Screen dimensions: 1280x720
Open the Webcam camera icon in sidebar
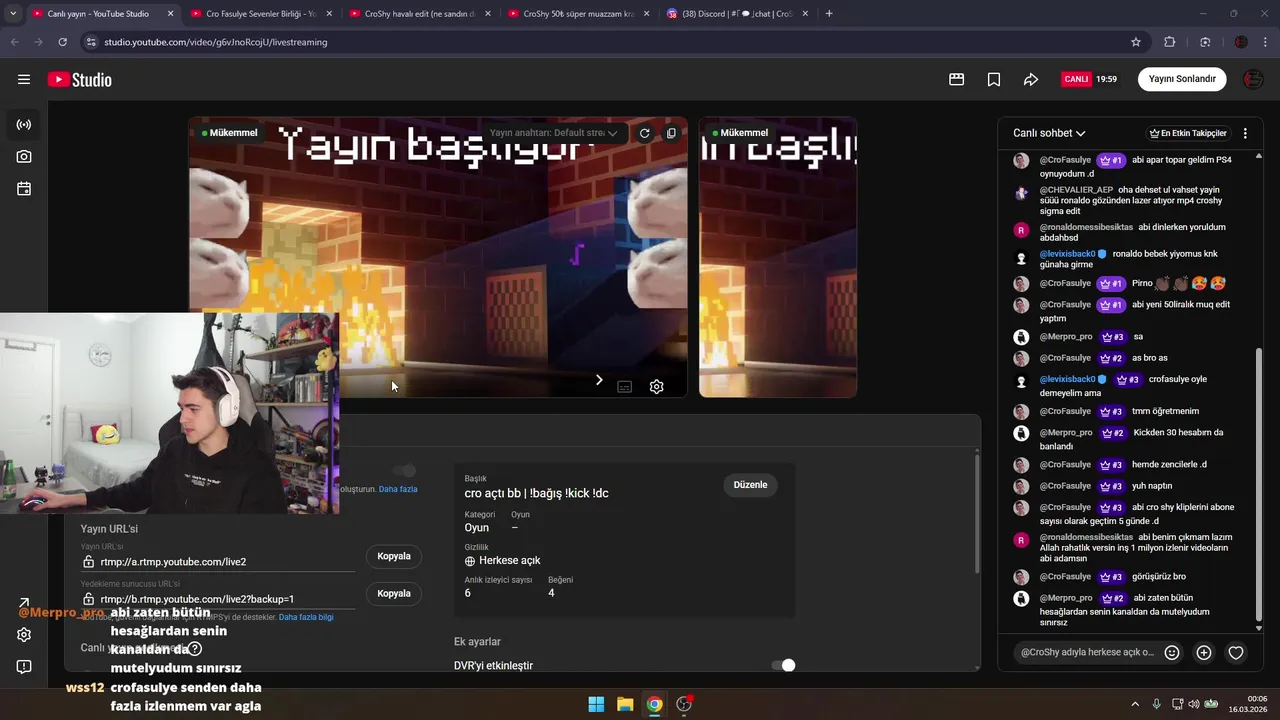(x=24, y=157)
